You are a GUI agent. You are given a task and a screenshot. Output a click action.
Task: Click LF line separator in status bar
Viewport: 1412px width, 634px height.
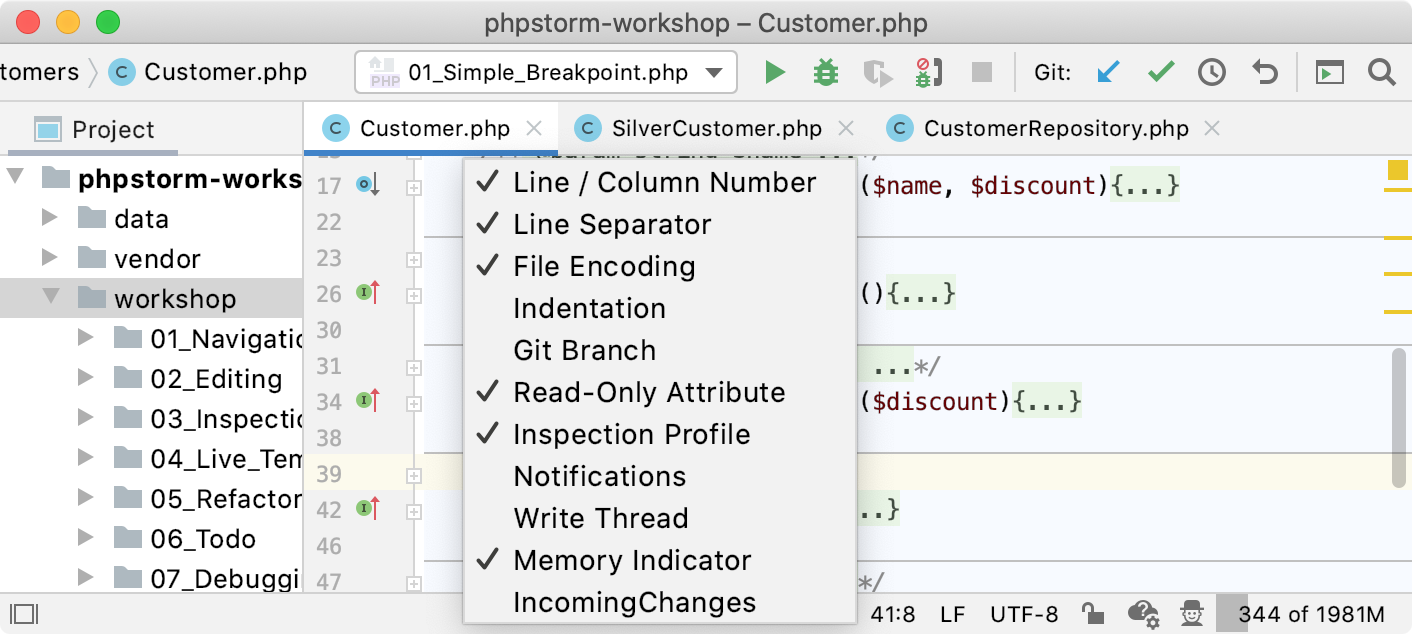(952, 614)
